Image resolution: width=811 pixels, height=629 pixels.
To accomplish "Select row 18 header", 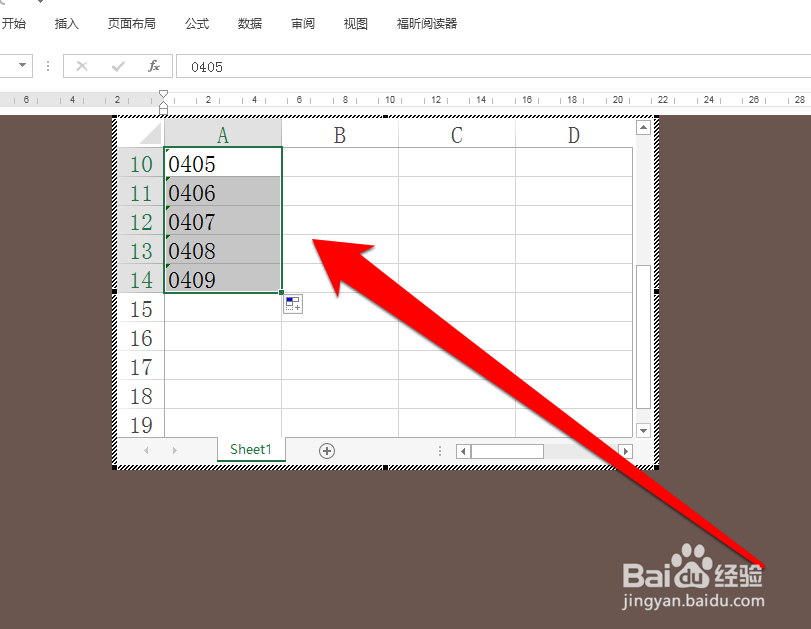I will point(141,396).
